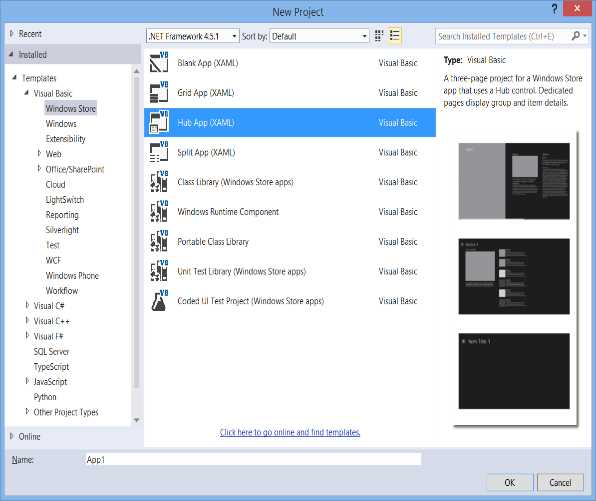Select the Python category
The image size is (596, 501).
pos(45,397)
